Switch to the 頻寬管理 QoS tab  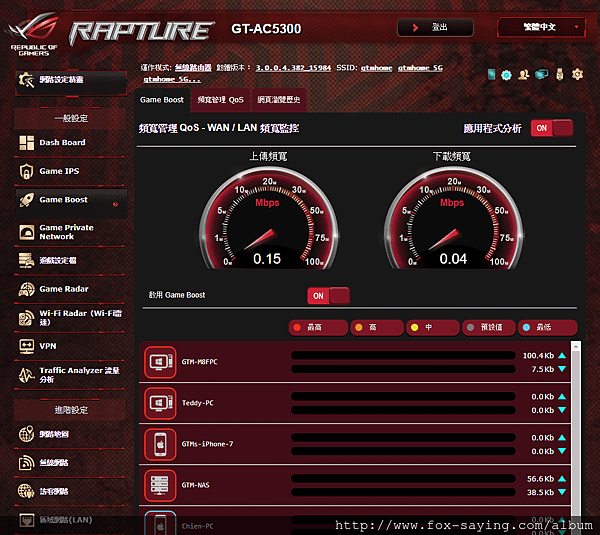coord(220,100)
